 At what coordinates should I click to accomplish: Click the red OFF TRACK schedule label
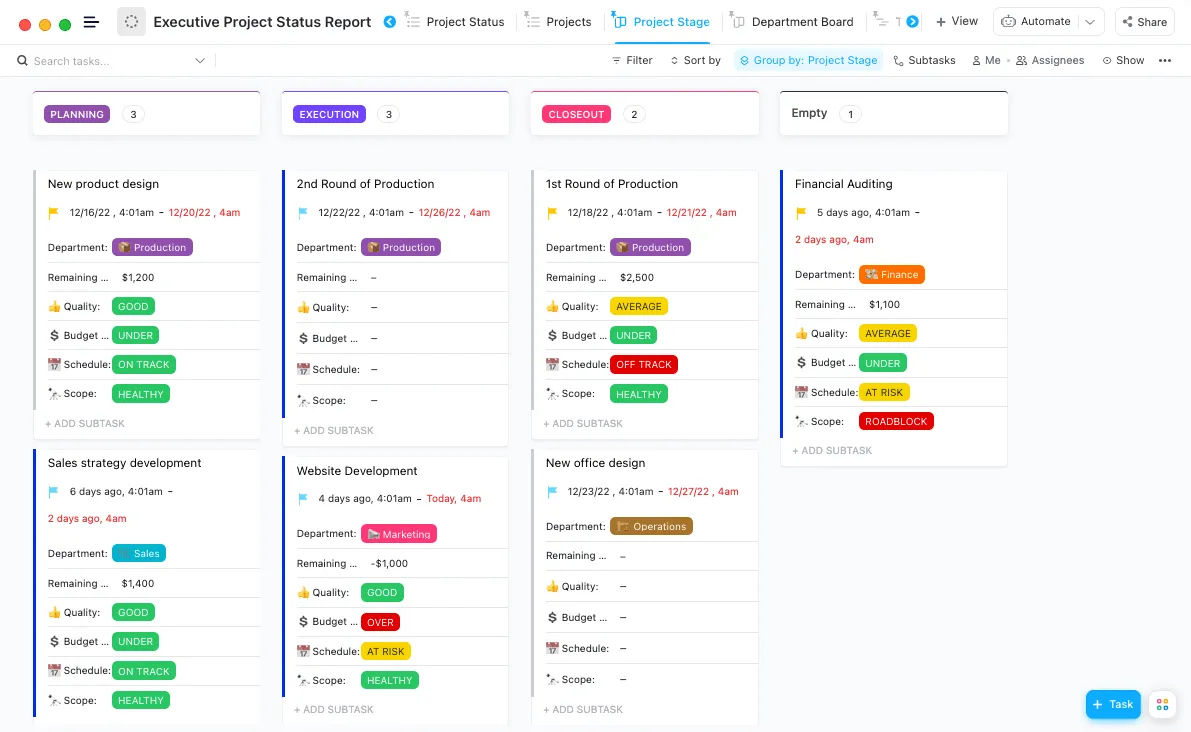click(643, 364)
